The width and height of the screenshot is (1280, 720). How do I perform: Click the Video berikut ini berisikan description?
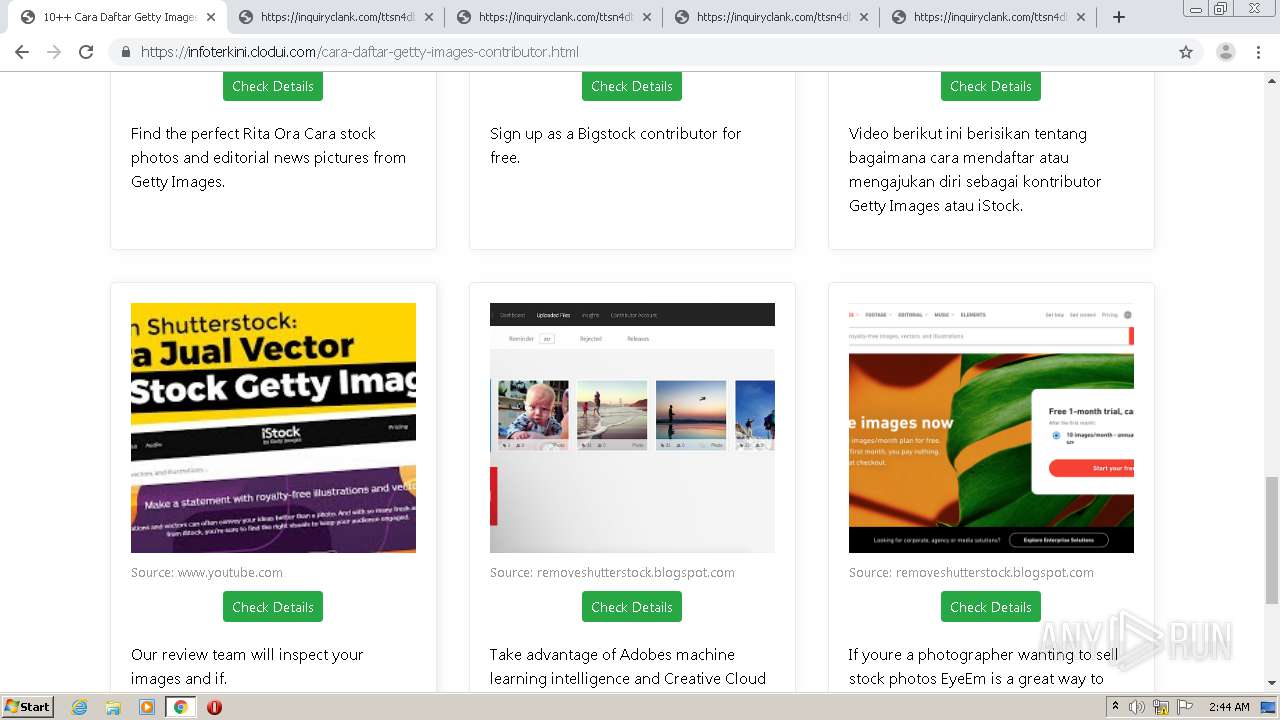click(975, 169)
